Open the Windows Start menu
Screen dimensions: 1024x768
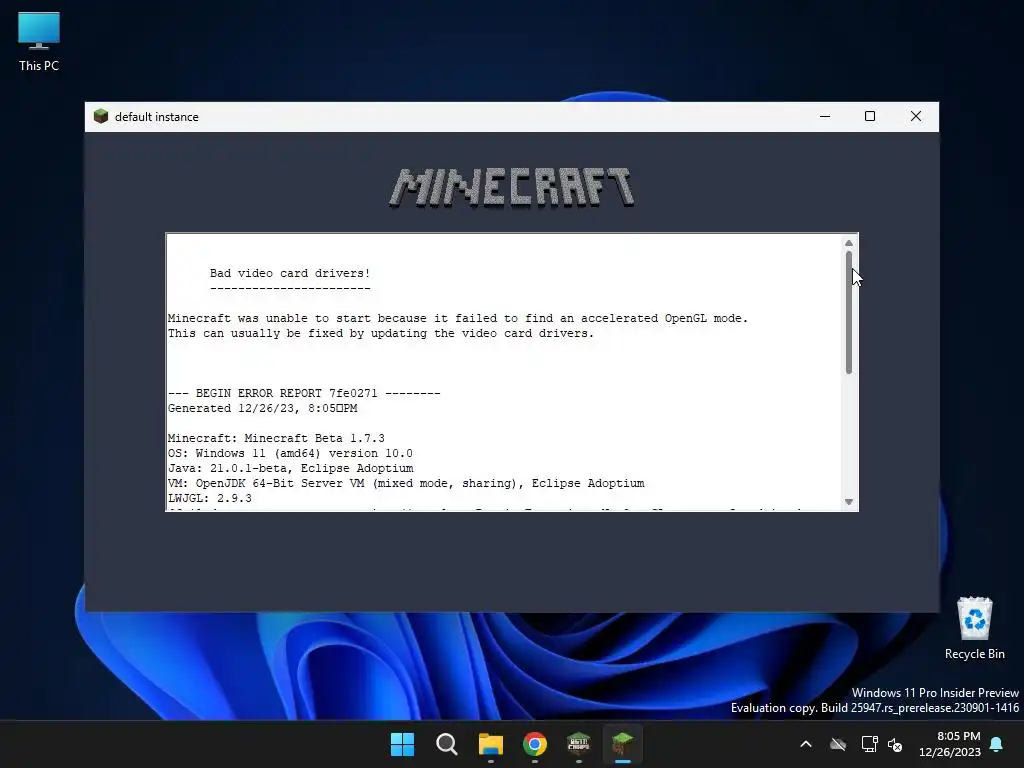click(402, 744)
